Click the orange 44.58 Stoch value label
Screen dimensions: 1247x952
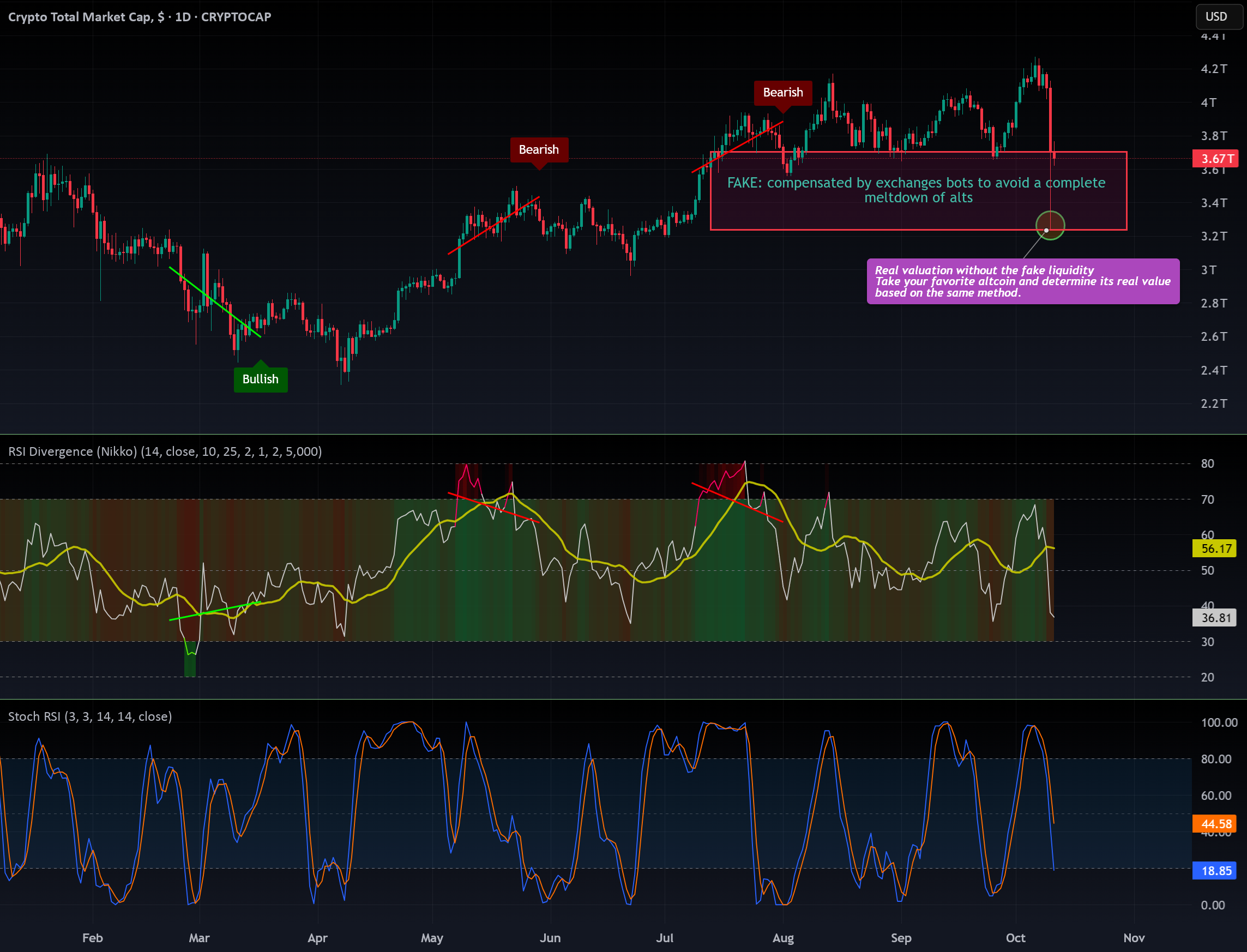click(1214, 823)
